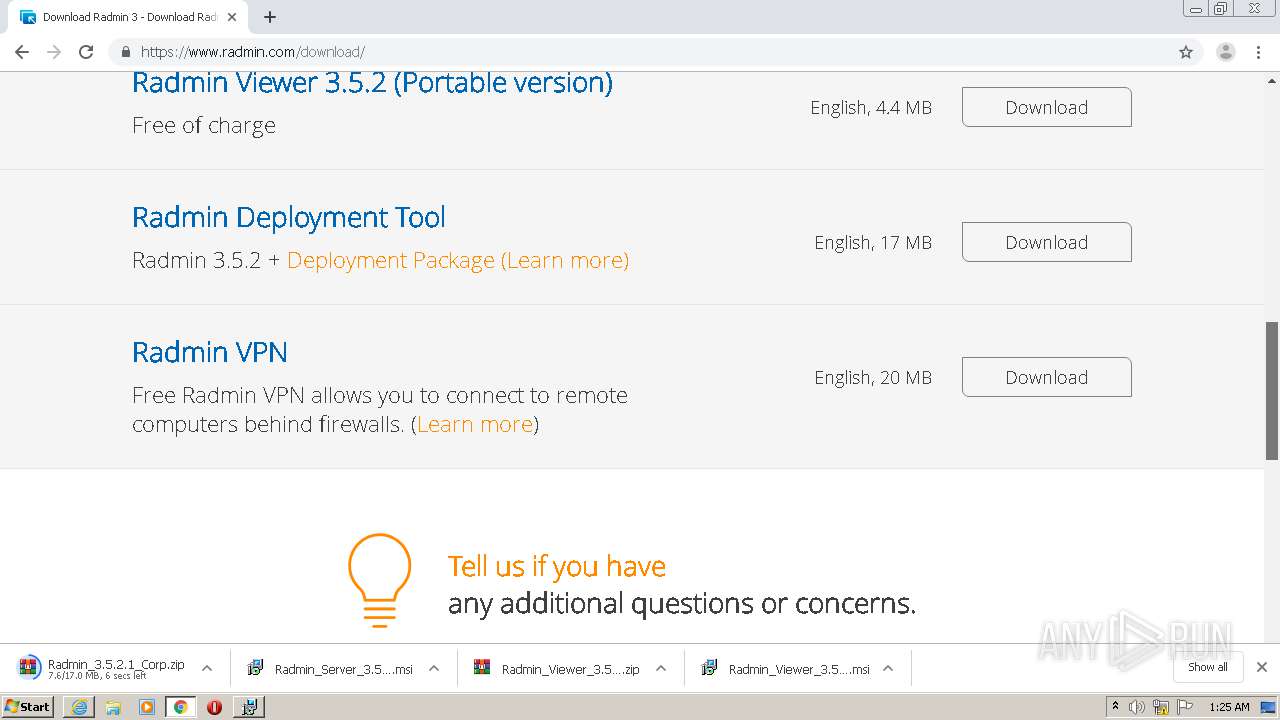Open a new browser tab
This screenshot has width=1280, height=720.
point(270,17)
